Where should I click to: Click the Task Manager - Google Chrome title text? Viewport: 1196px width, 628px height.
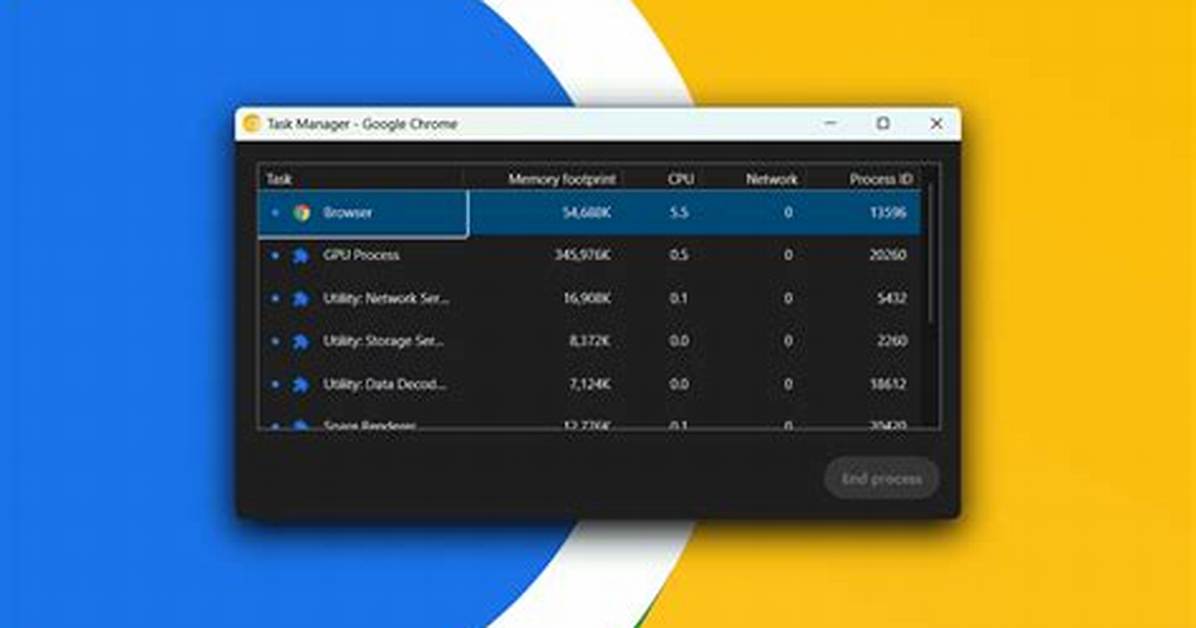click(362, 124)
